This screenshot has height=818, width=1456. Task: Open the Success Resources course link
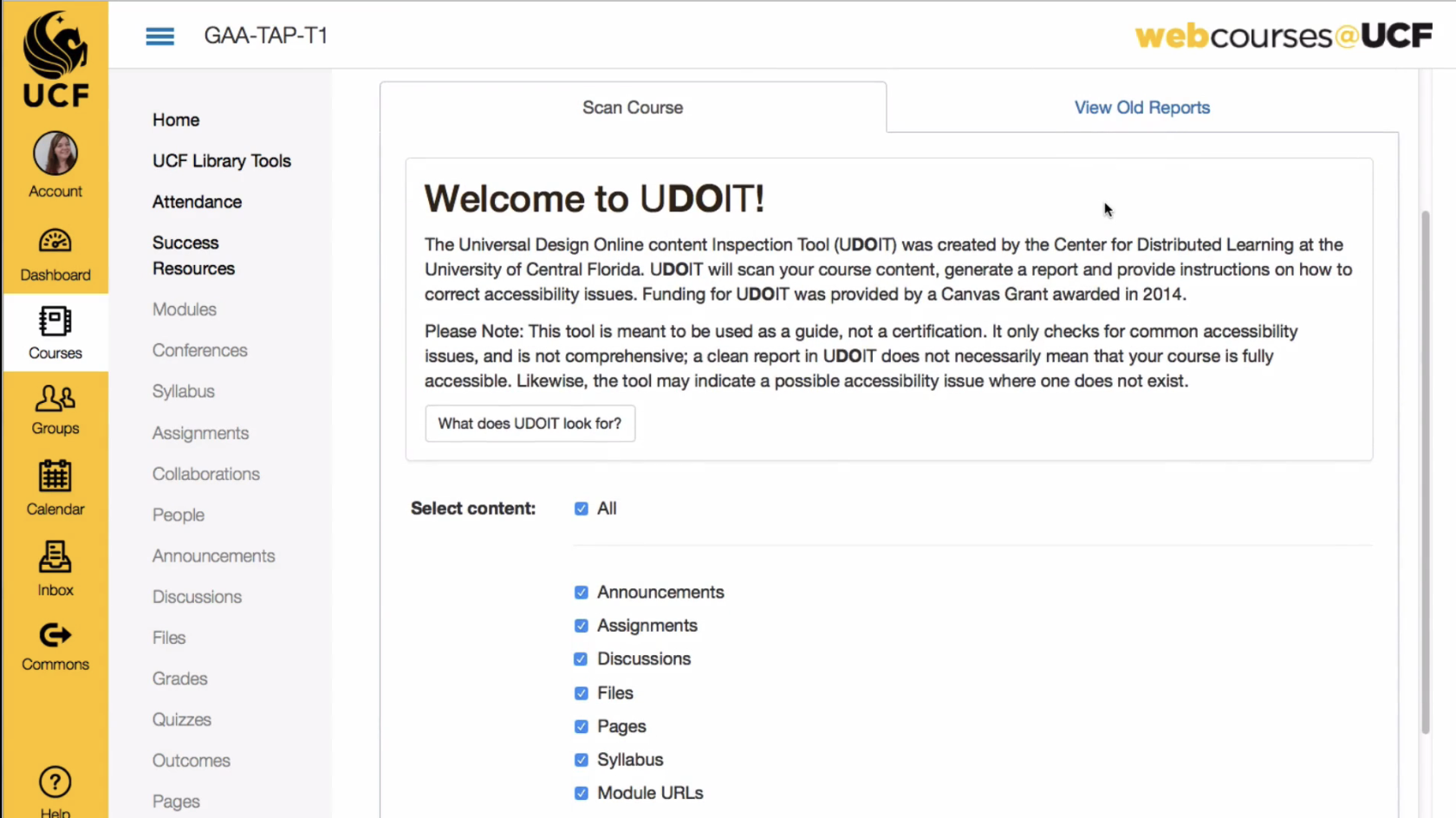click(x=193, y=256)
